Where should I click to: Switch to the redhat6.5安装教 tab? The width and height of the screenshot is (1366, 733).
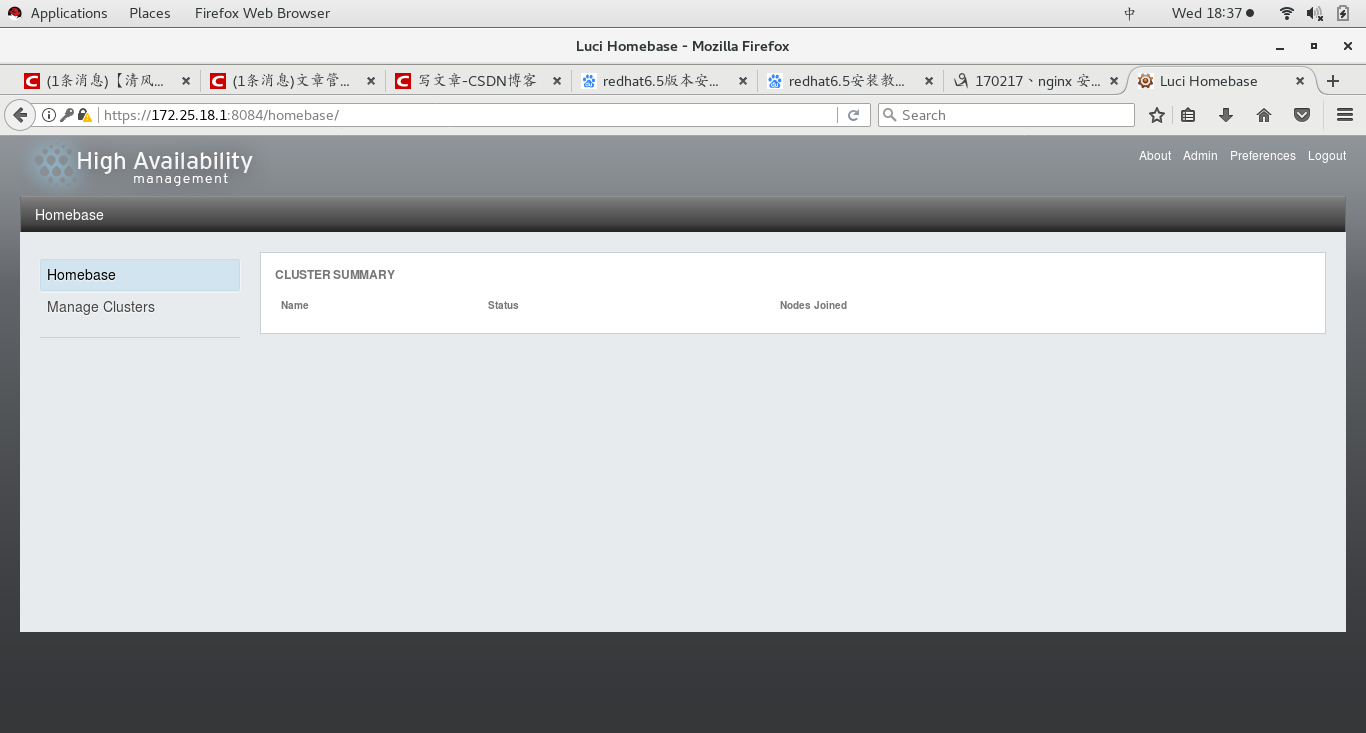851,81
